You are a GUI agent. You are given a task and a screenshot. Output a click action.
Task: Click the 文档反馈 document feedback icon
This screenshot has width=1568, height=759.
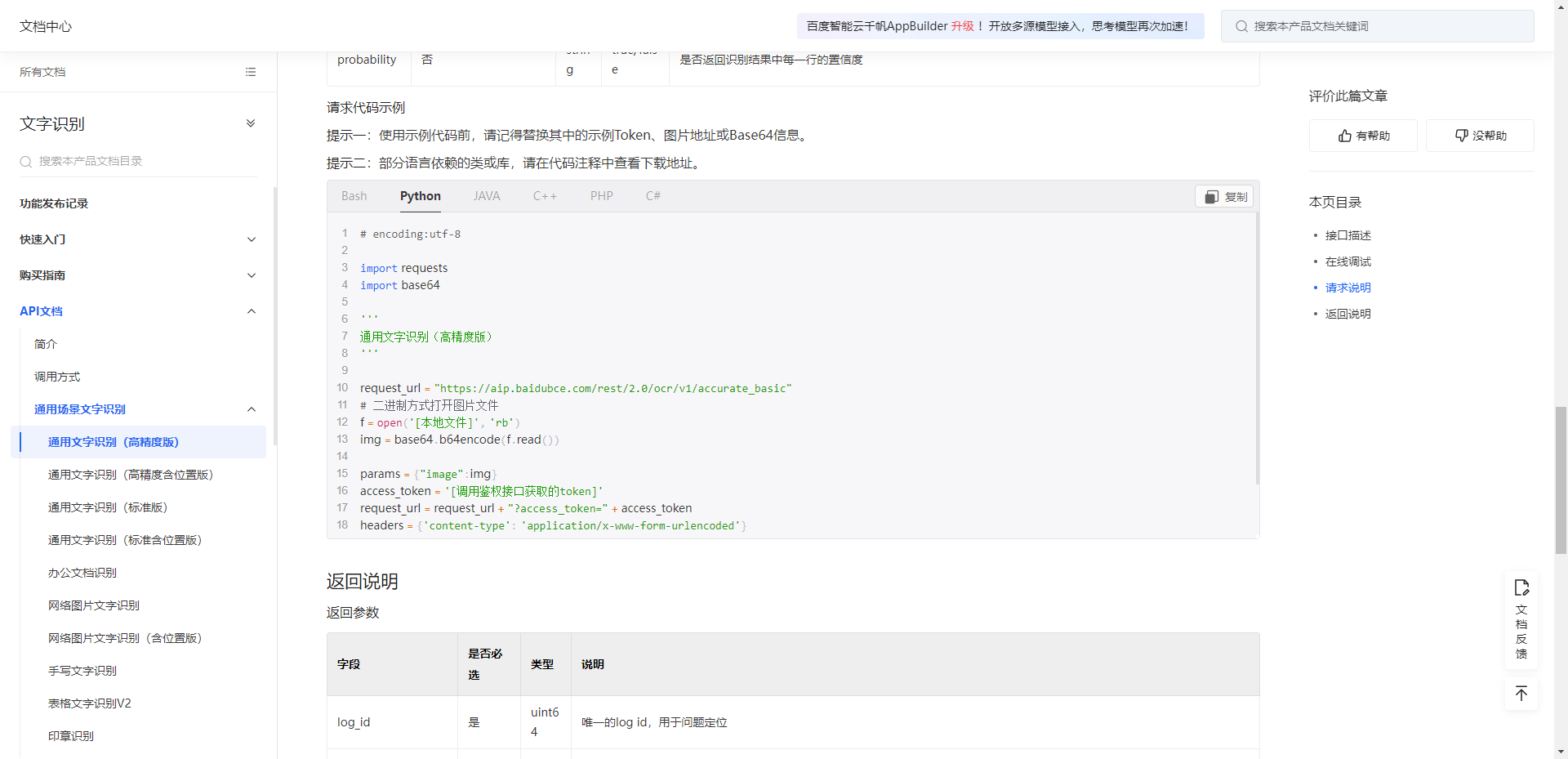coord(1521,587)
